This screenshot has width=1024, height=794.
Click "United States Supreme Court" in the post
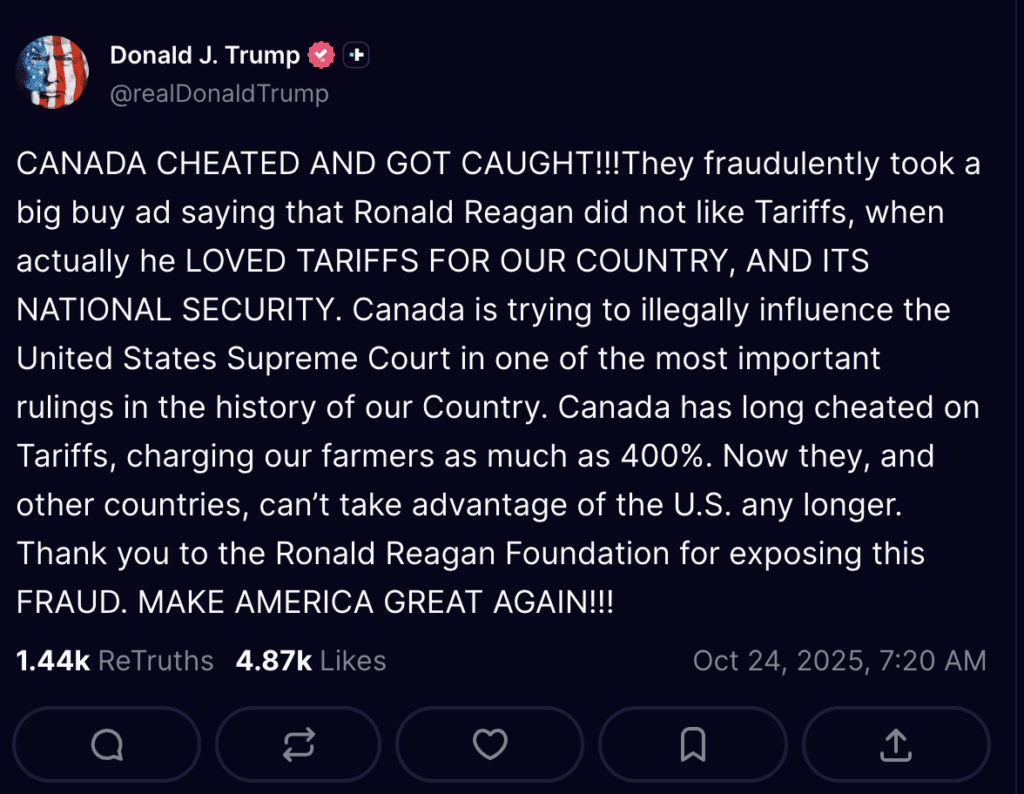click(x=218, y=359)
